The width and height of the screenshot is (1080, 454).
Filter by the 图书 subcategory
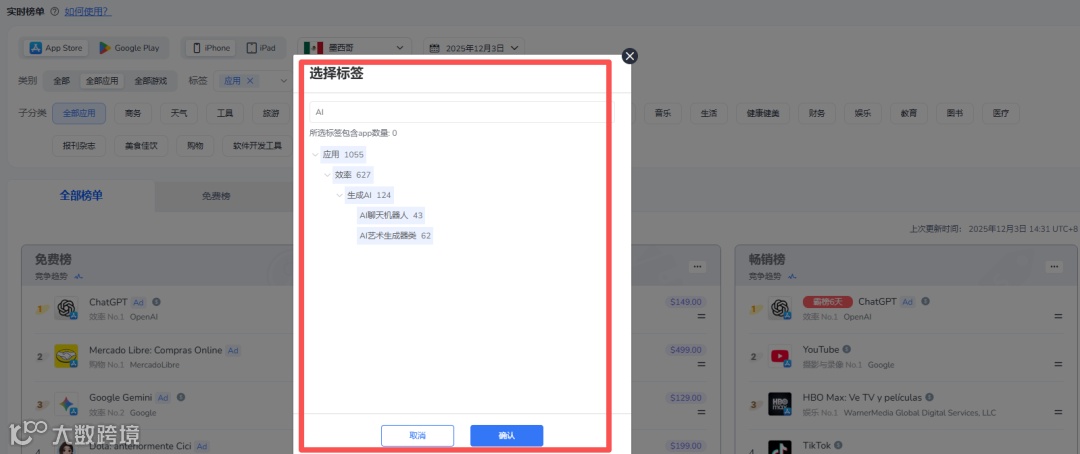tap(955, 114)
